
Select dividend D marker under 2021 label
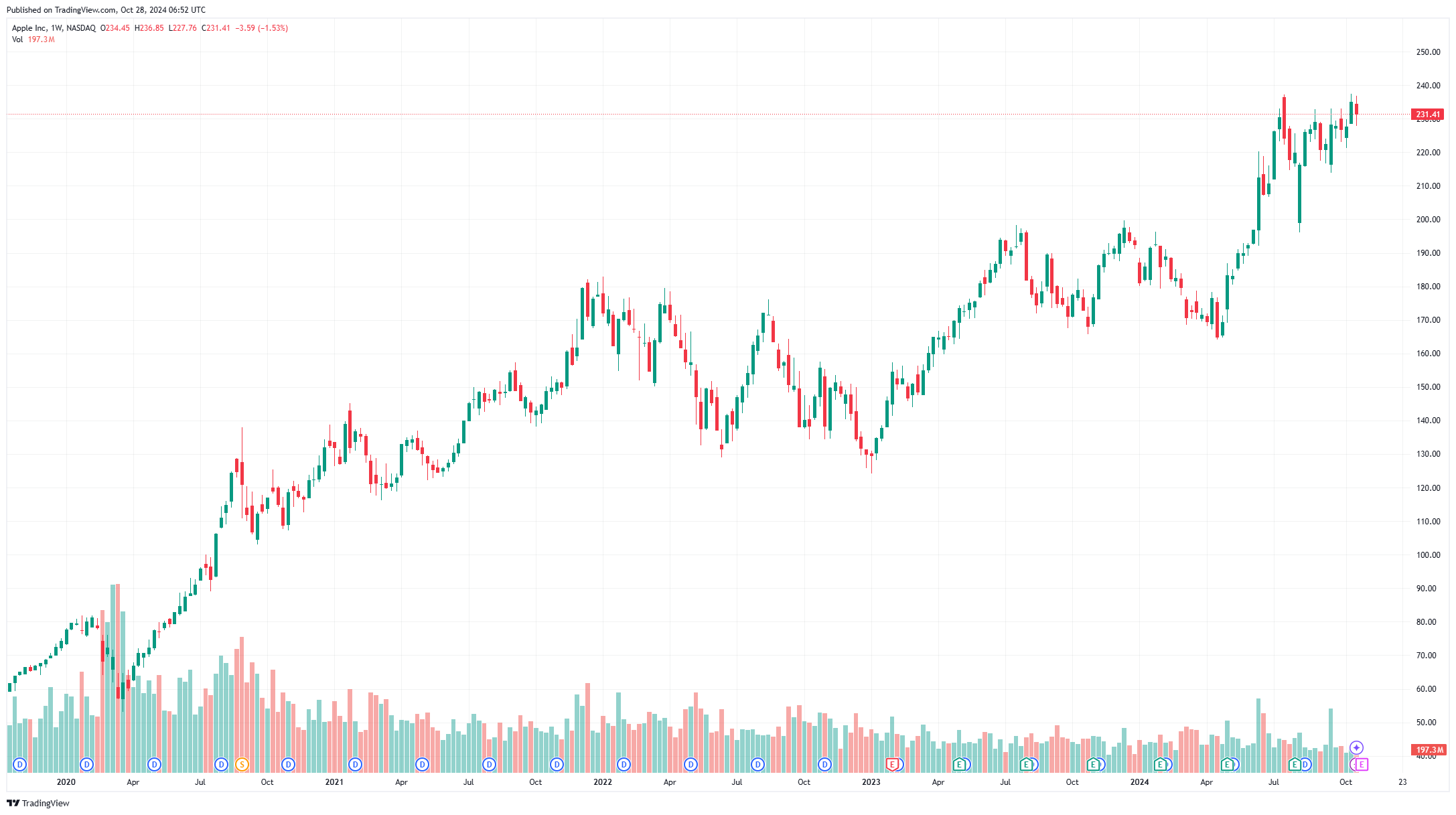click(355, 764)
